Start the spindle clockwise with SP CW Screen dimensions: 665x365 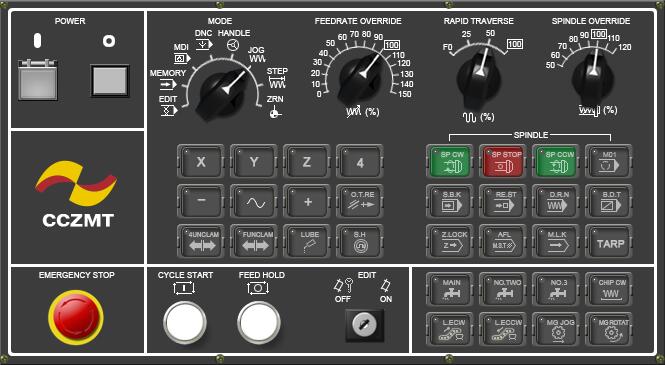coord(450,162)
